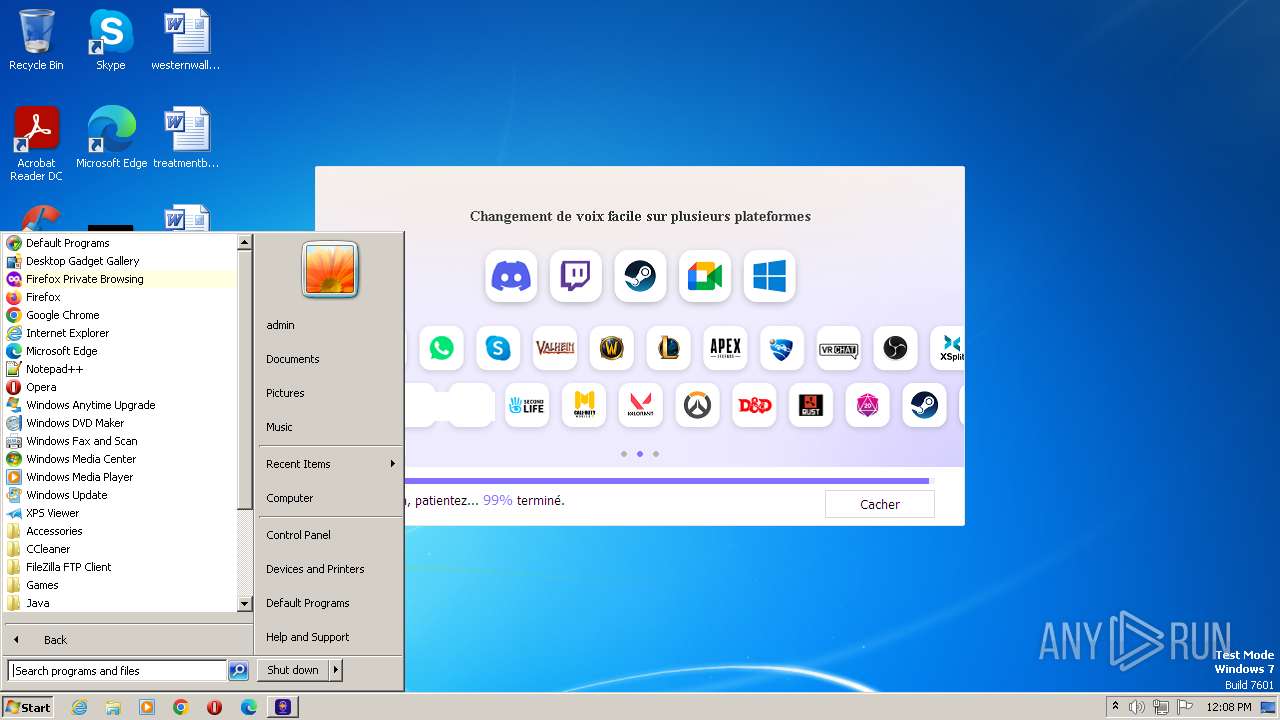This screenshot has width=1280, height=720.
Task: Expand the Java folder
Action: (120, 603)
